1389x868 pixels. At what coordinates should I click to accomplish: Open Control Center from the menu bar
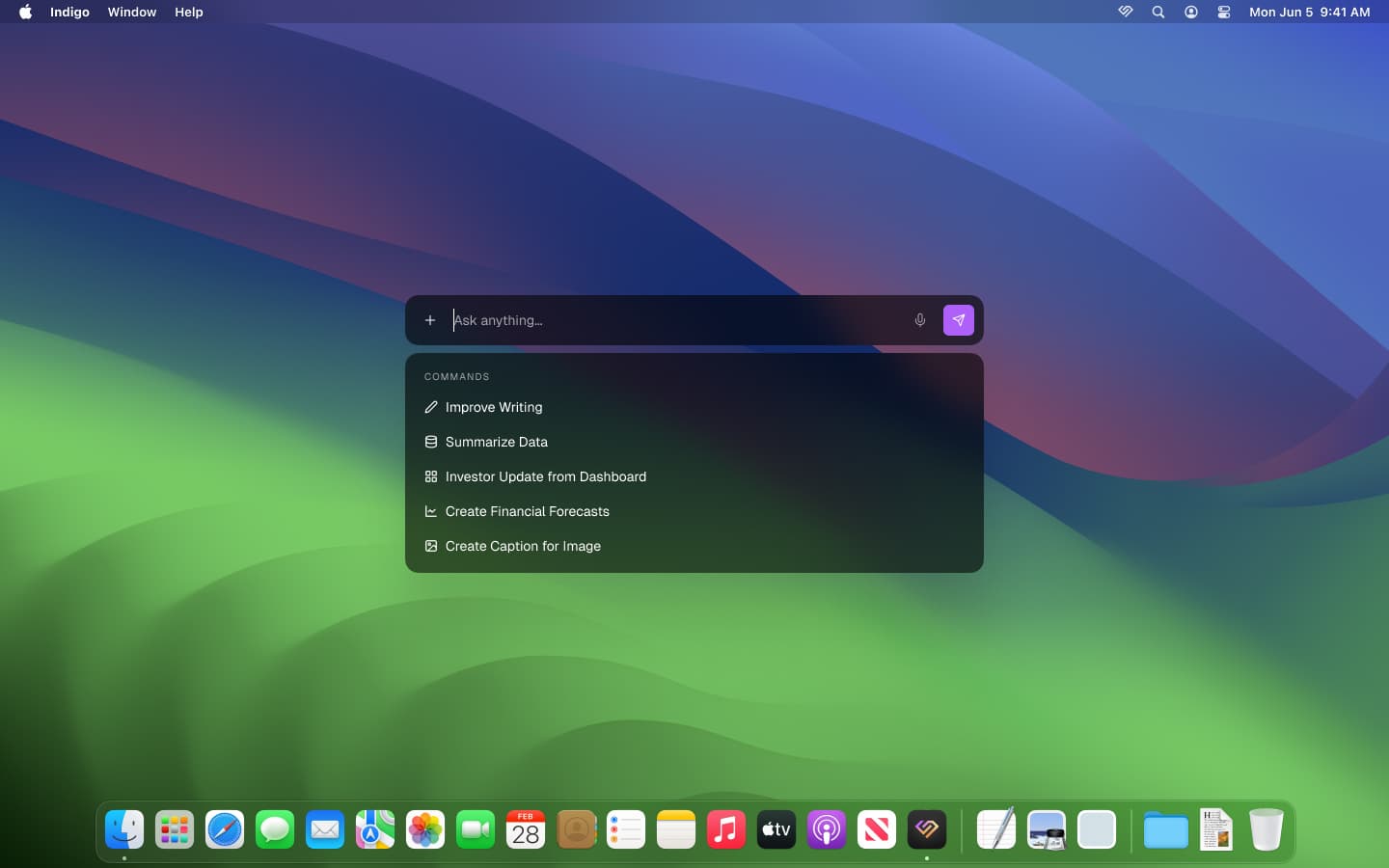click(1224, 13)
